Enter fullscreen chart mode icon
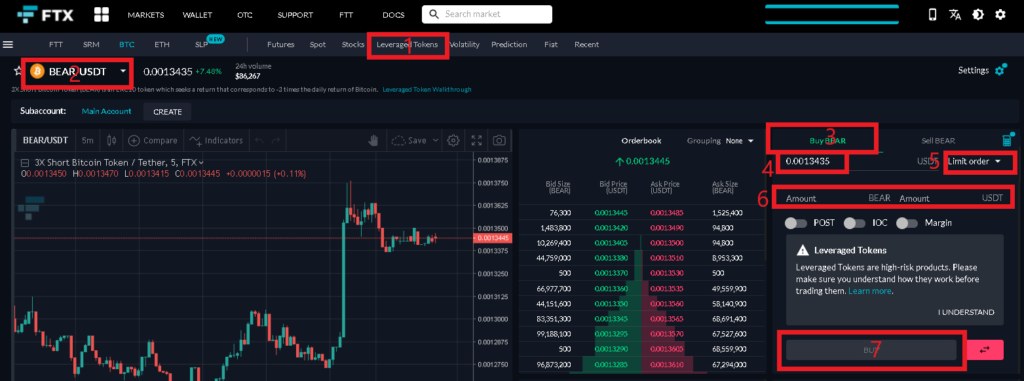The image size is (1024, 381). coord(477,140)
